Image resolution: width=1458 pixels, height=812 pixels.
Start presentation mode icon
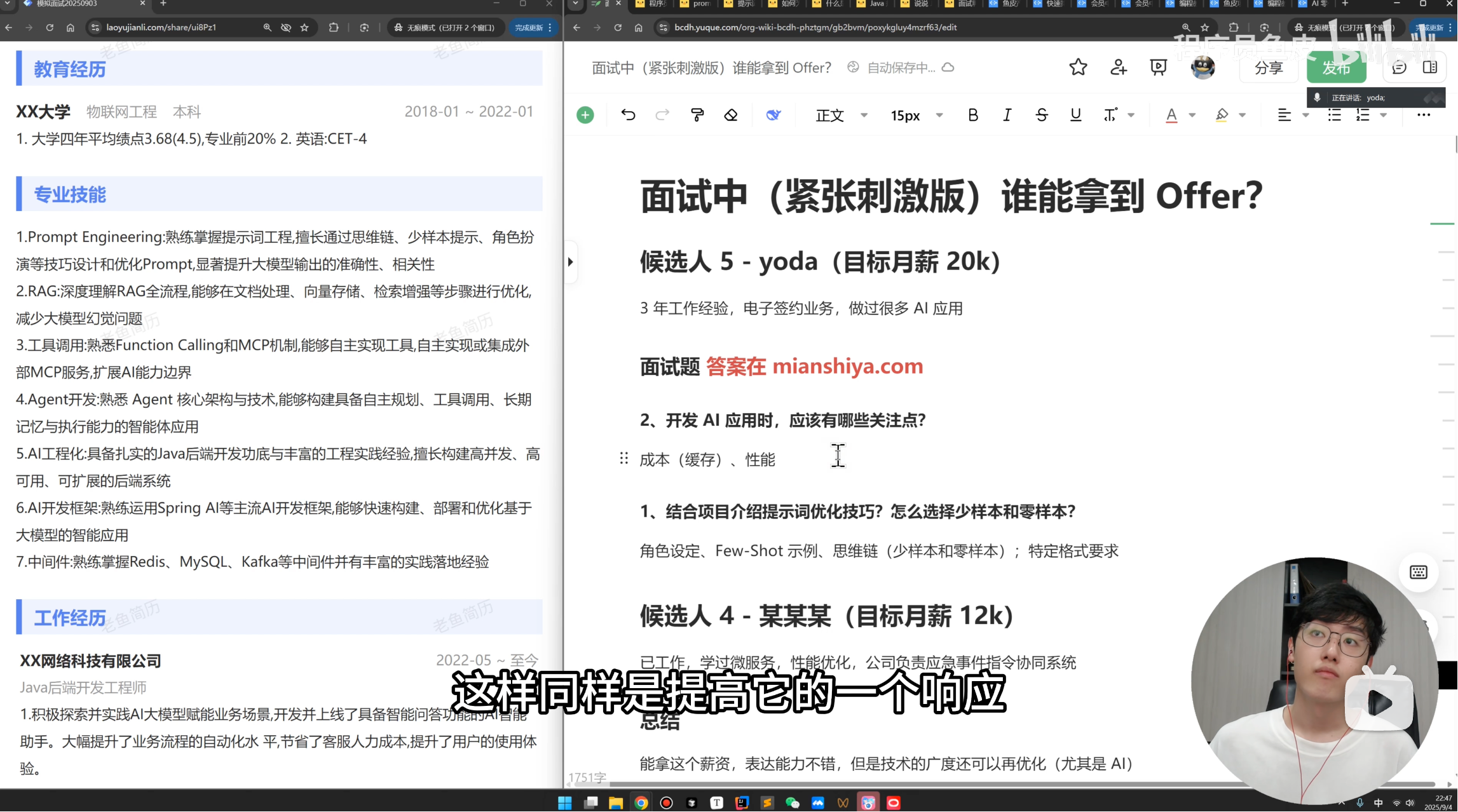click(x=1159, y=67)
